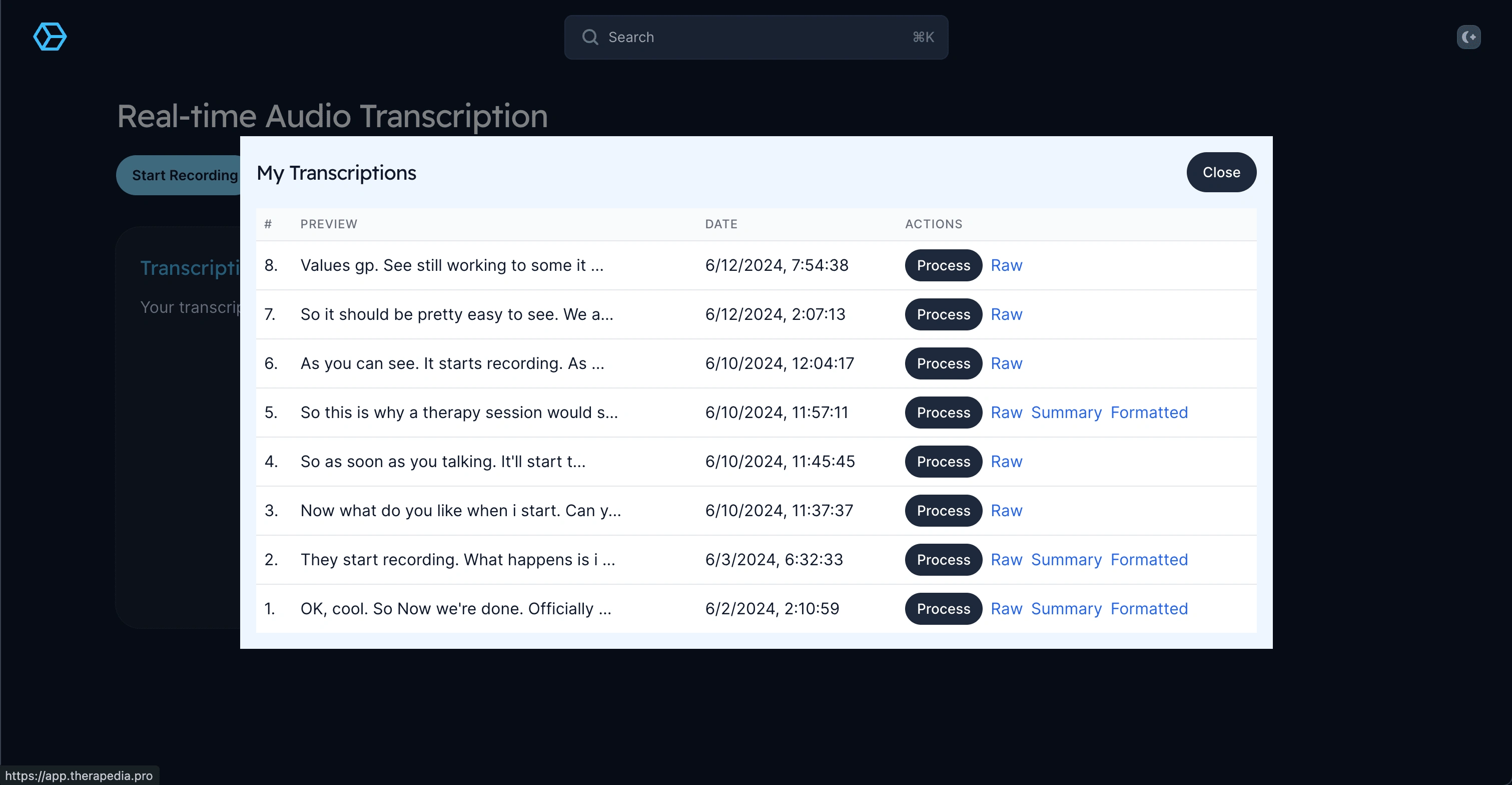Click the date 6/12/2024, 7:54:38
The height and width of the screenshot is (785, 1512).
click(777, 265)
